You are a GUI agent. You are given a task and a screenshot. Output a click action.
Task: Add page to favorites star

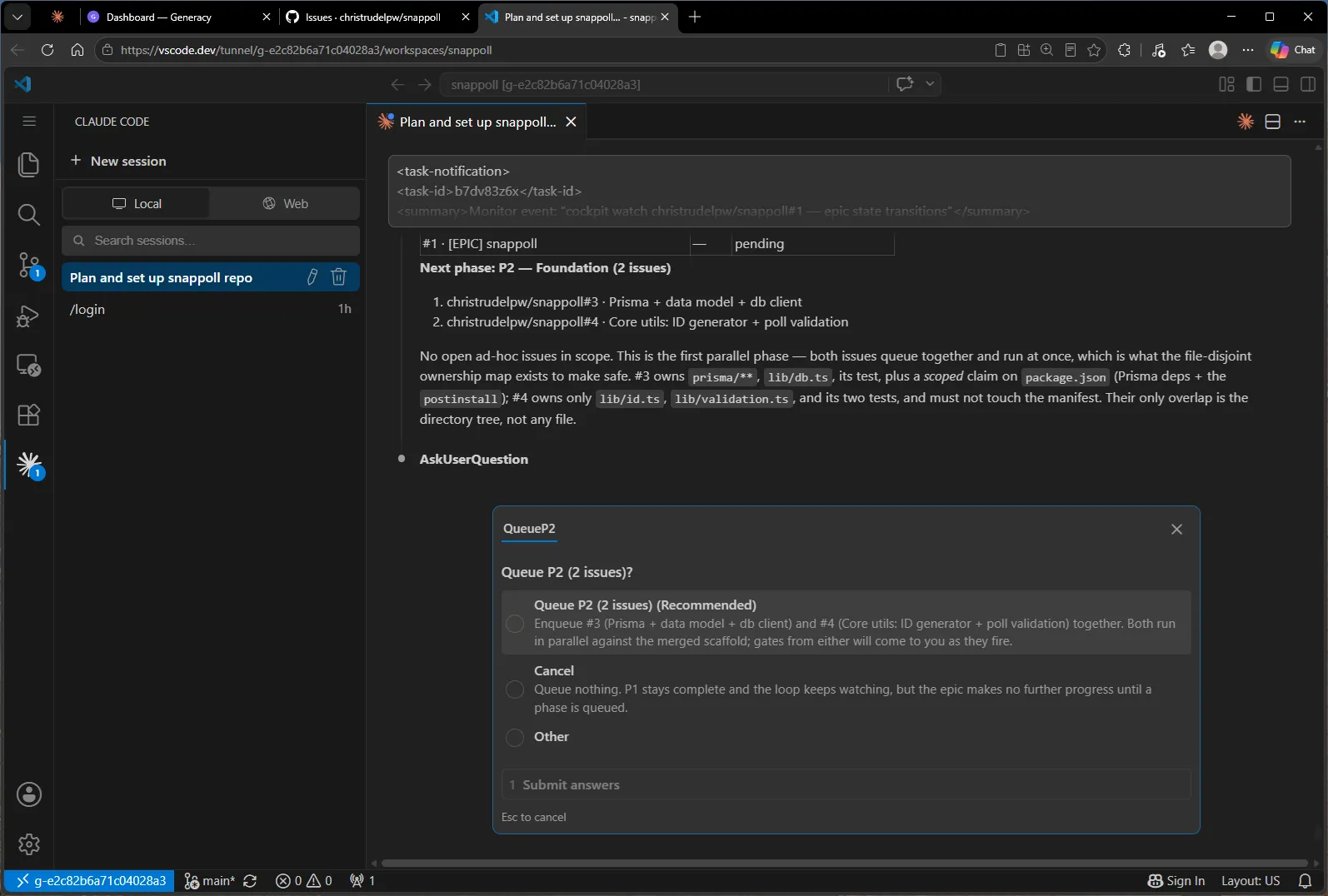[x=1094, y=50]
